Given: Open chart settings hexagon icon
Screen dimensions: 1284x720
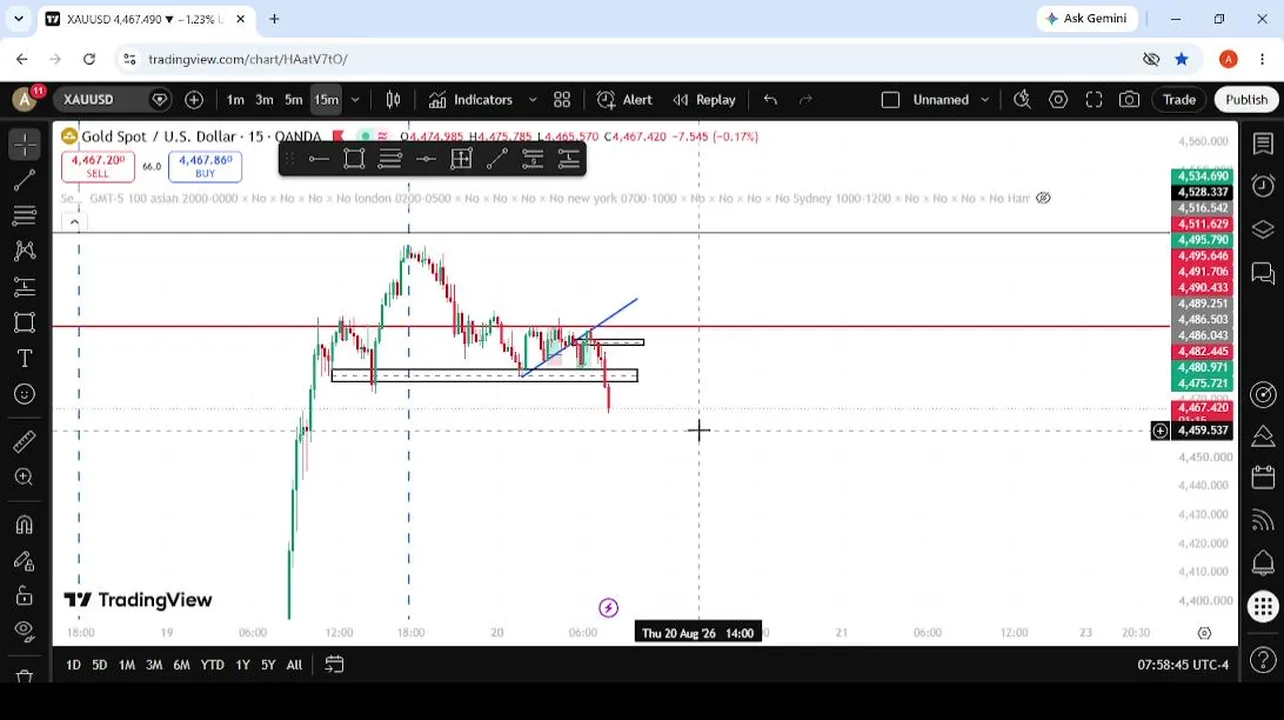Looking at the screenshot, I should pos(1058,99).
